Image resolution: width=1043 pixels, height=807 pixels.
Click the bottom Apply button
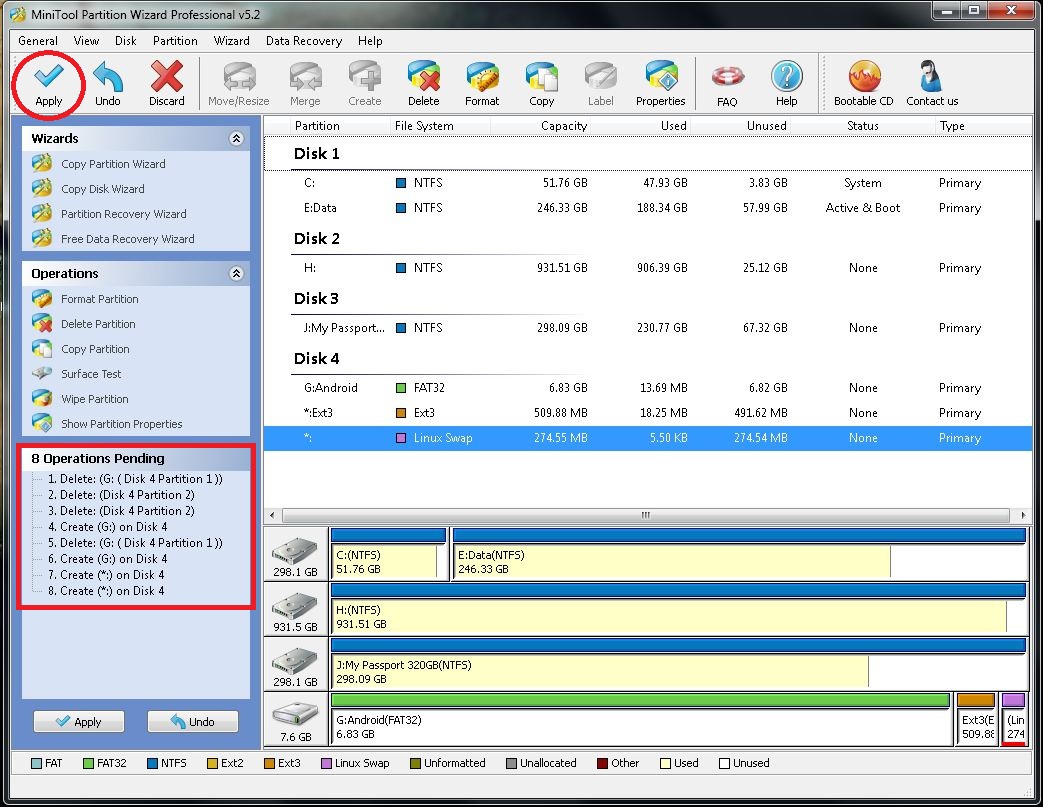78,722
